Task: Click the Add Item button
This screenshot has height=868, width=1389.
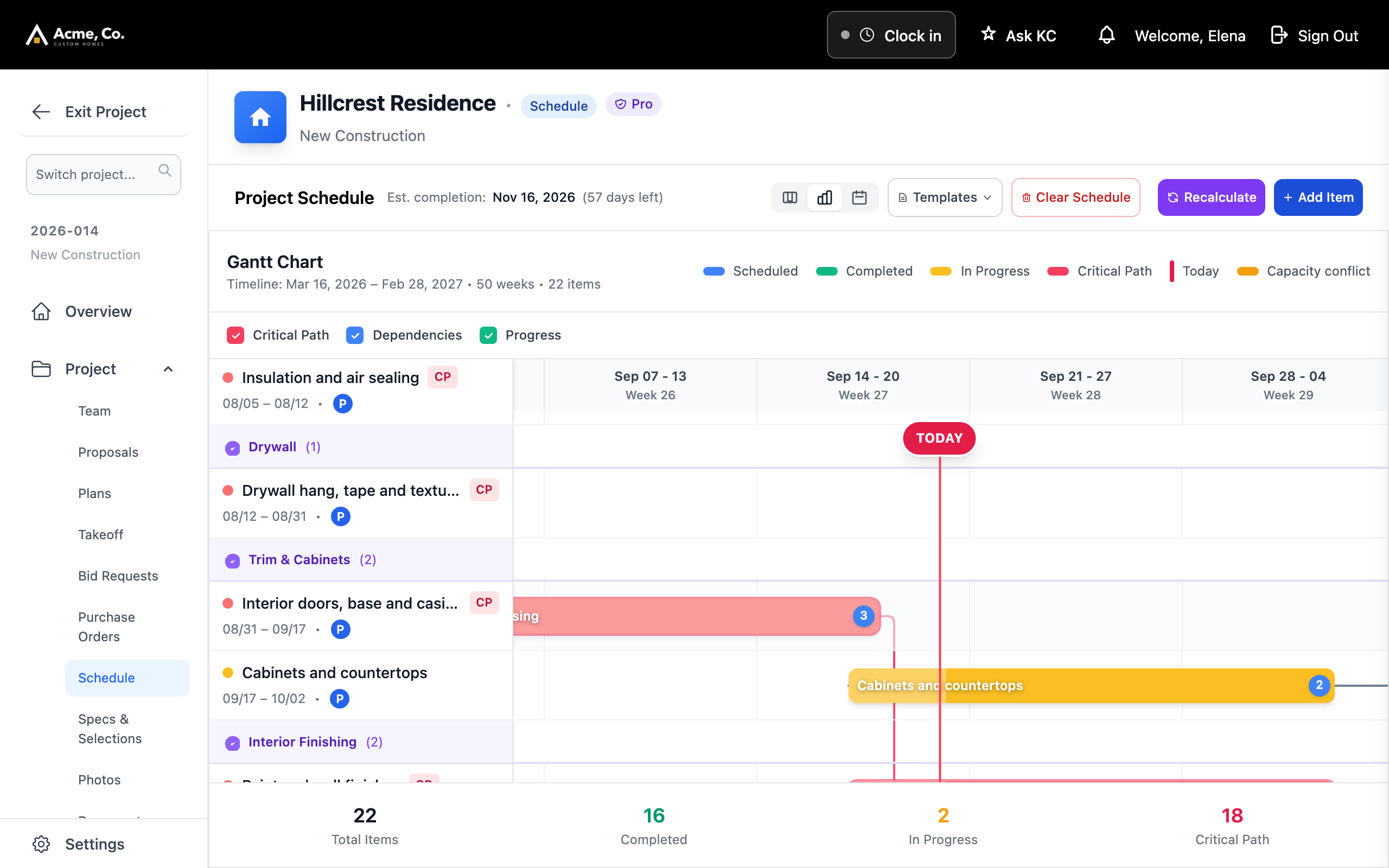Action: click(x=1318, y=197)
